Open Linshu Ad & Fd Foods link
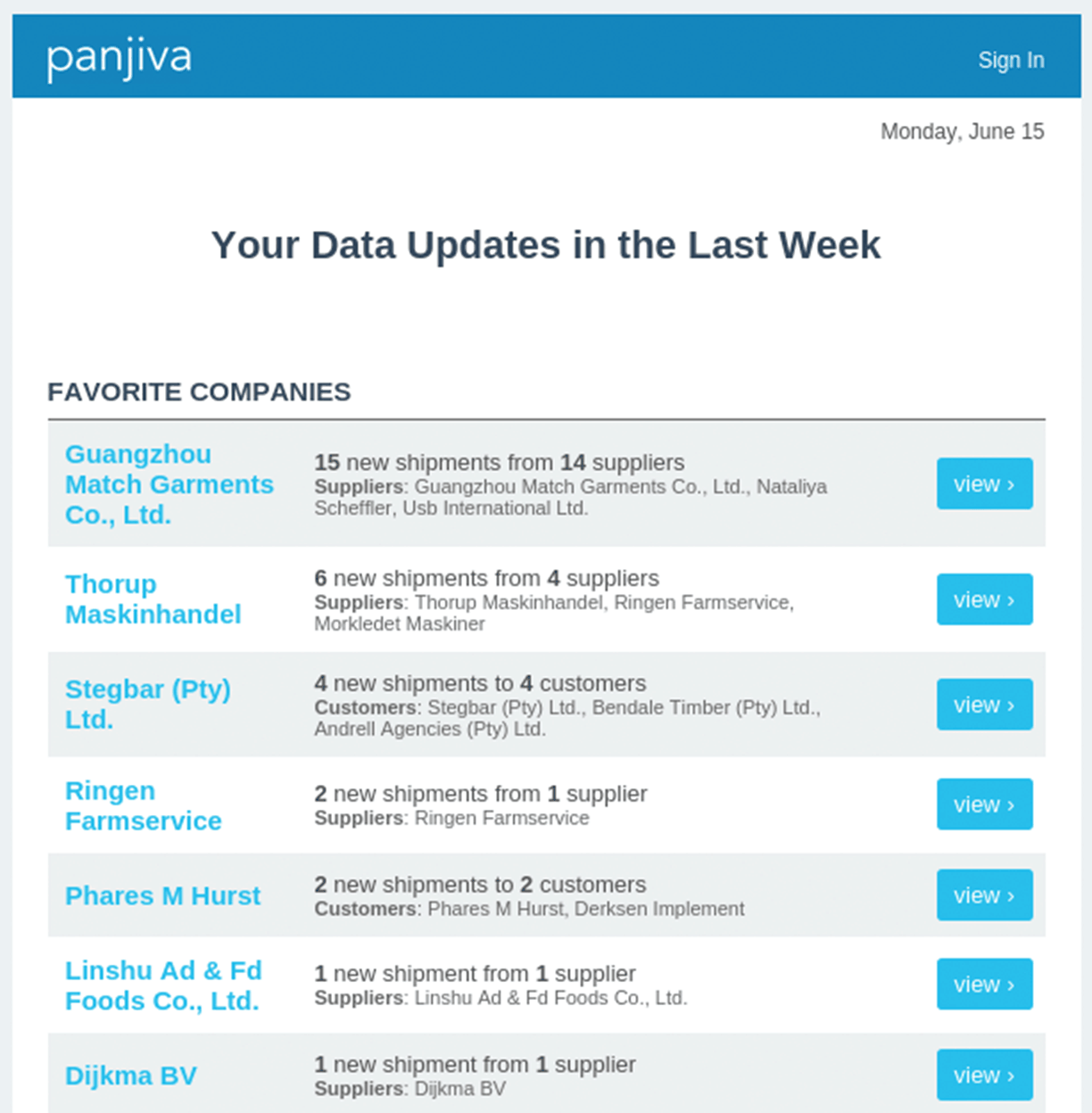Image resolution: width=1092 pixels, height=1113 pixels. pyautogui.click(x=162, y=985)
